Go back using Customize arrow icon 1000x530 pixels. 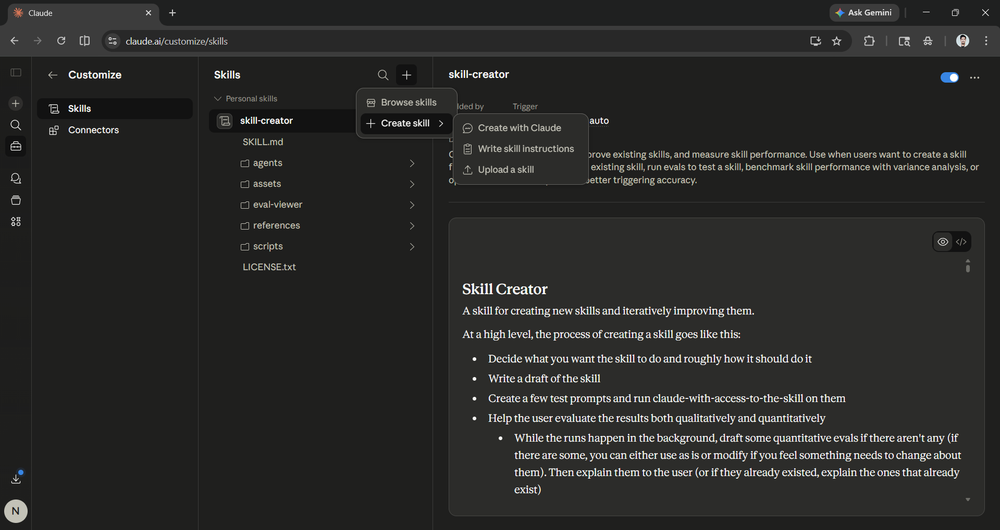point(52,75)
